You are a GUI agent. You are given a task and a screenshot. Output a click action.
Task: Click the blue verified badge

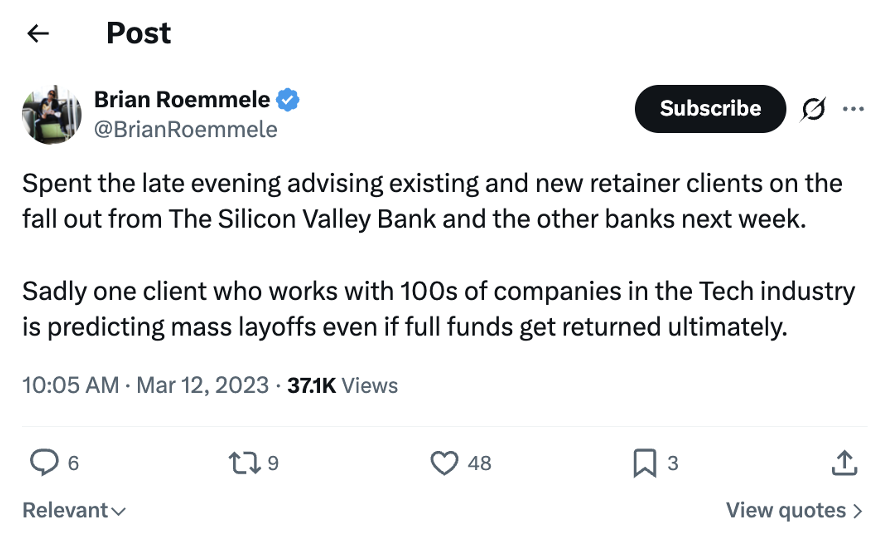(x=289, y=100)
